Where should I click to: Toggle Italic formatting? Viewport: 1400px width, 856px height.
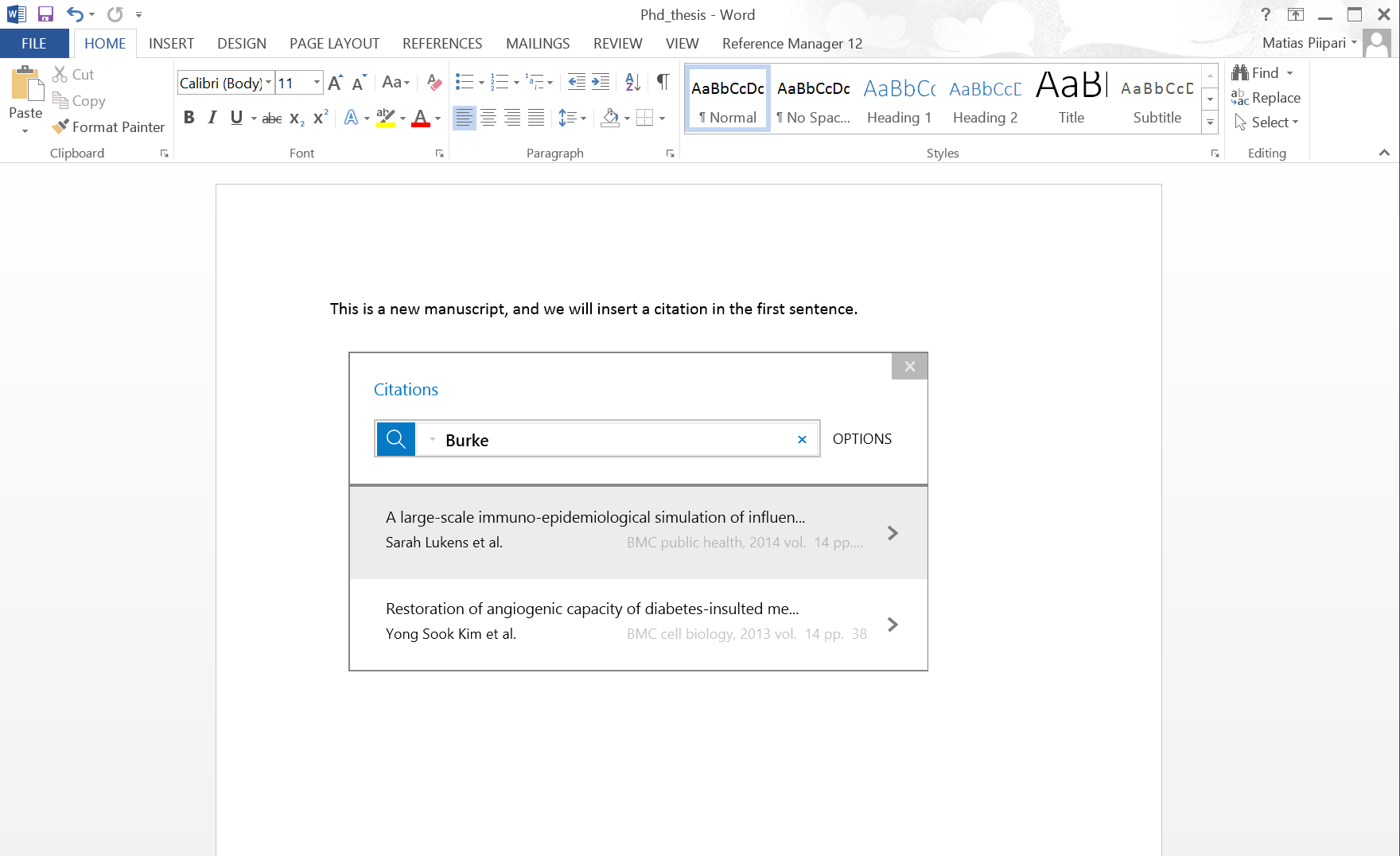tap(212, 118)
